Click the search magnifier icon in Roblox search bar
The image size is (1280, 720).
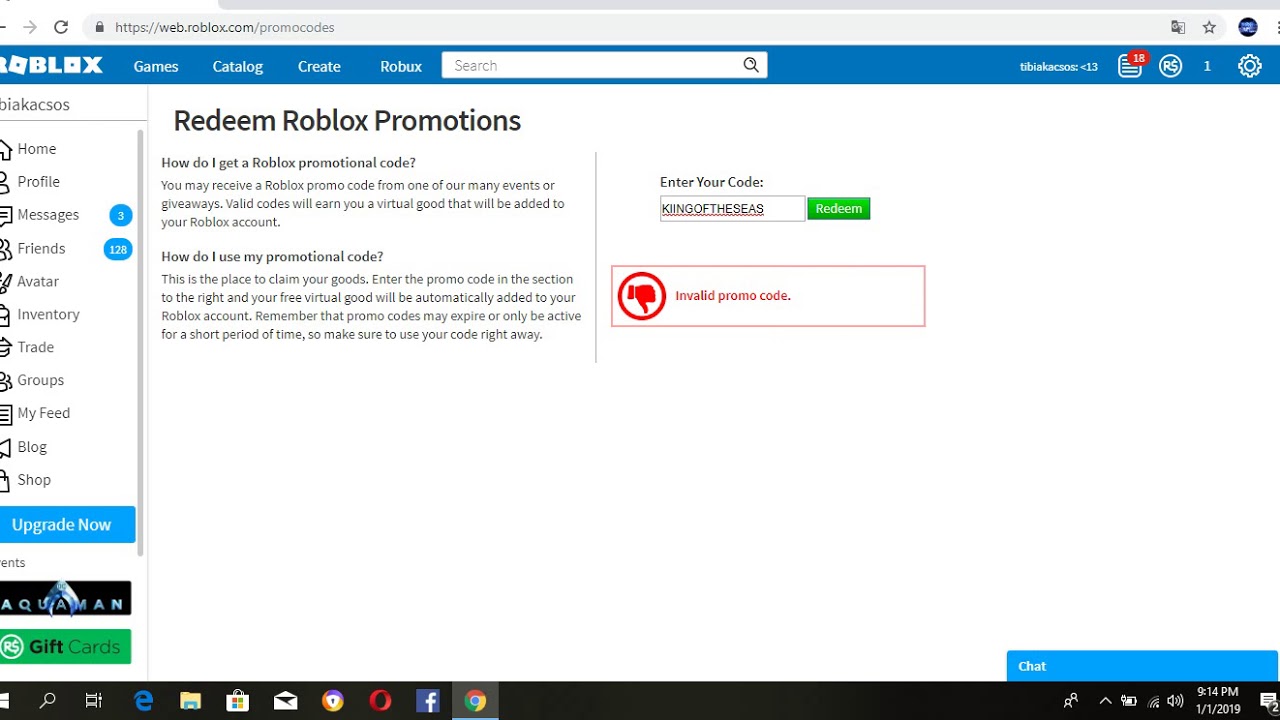tap(751, 65)
